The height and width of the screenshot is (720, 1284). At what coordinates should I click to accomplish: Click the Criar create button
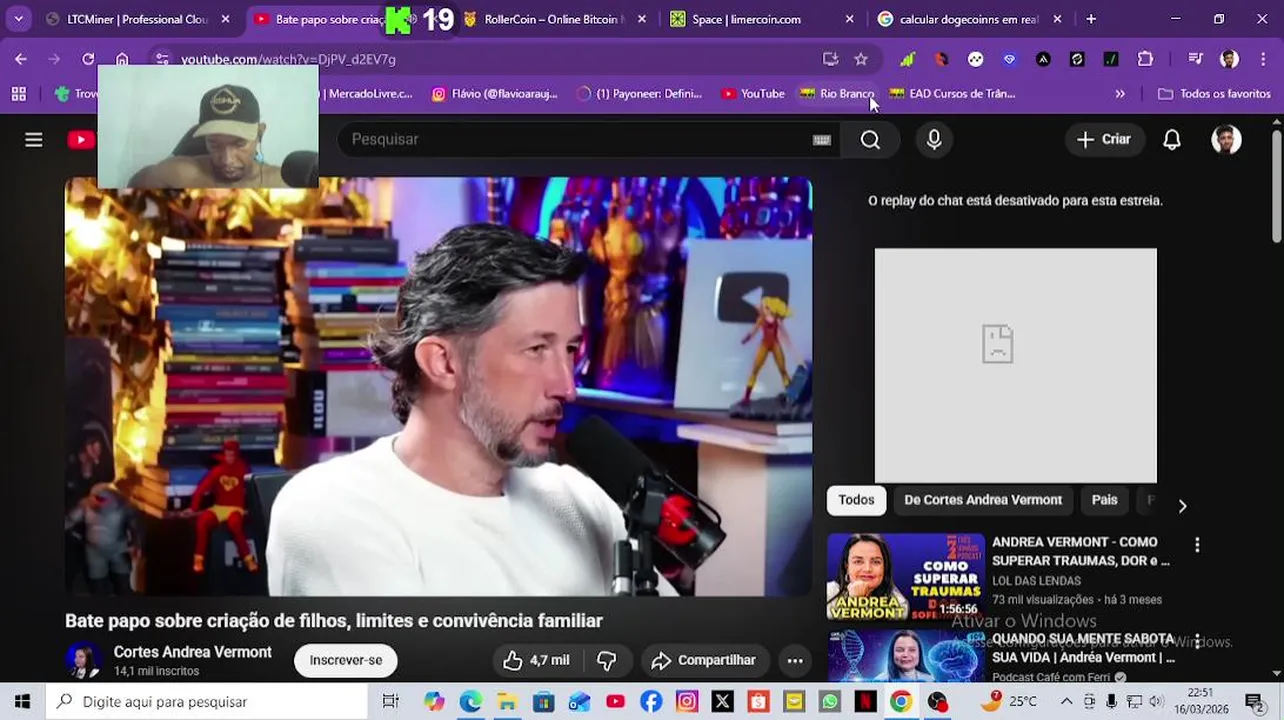click(x=1103, y=140)
